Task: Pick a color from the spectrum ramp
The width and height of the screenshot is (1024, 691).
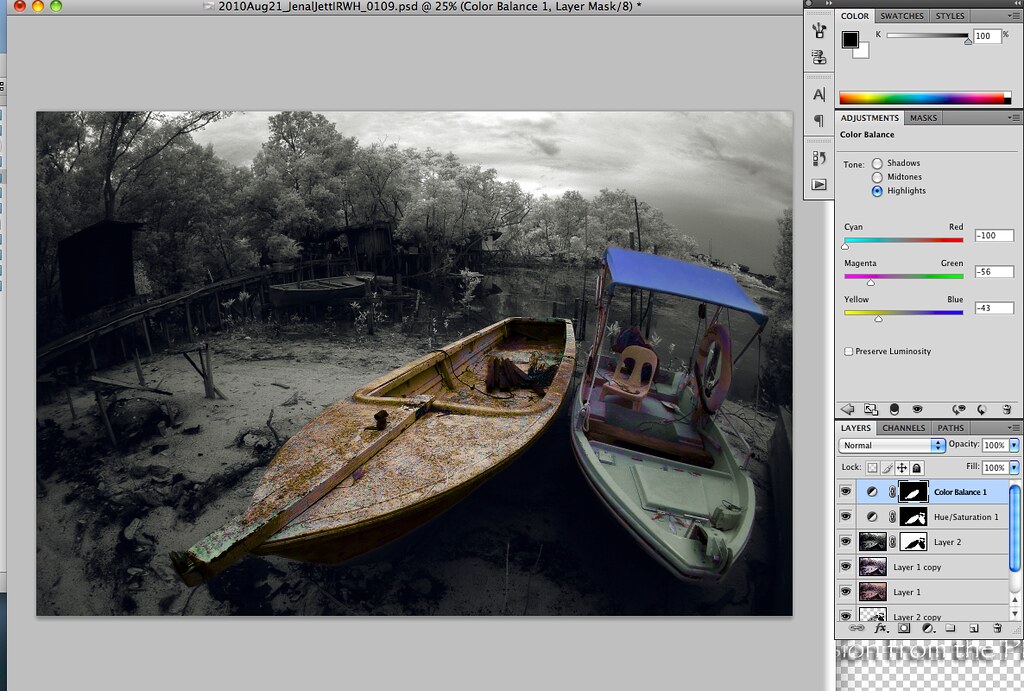Action: pyautogui.click(x=925, y=98)
